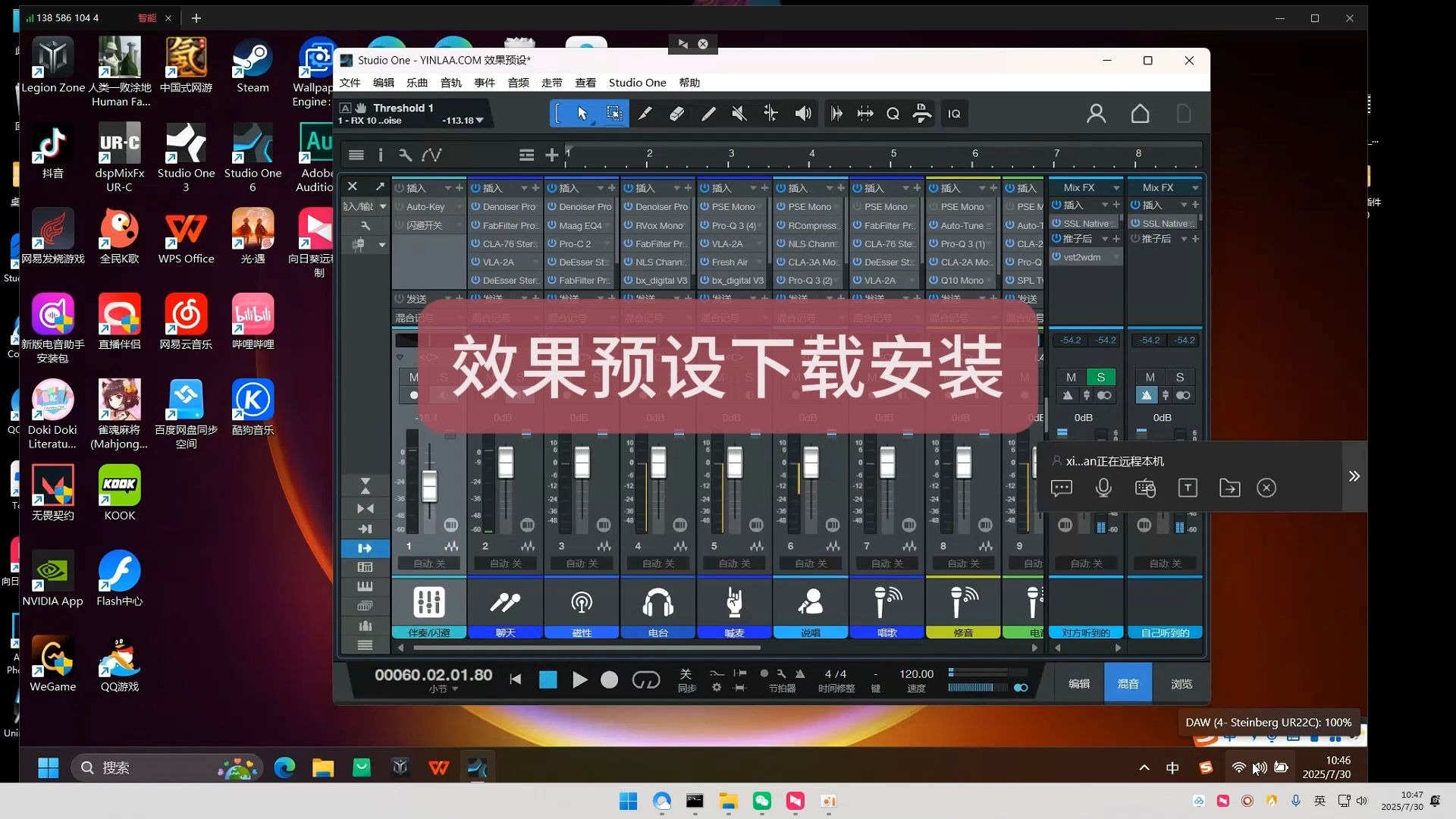1456x819 pixels.
Task: Select the Eraser tool
Action: (x=676, y=114)
